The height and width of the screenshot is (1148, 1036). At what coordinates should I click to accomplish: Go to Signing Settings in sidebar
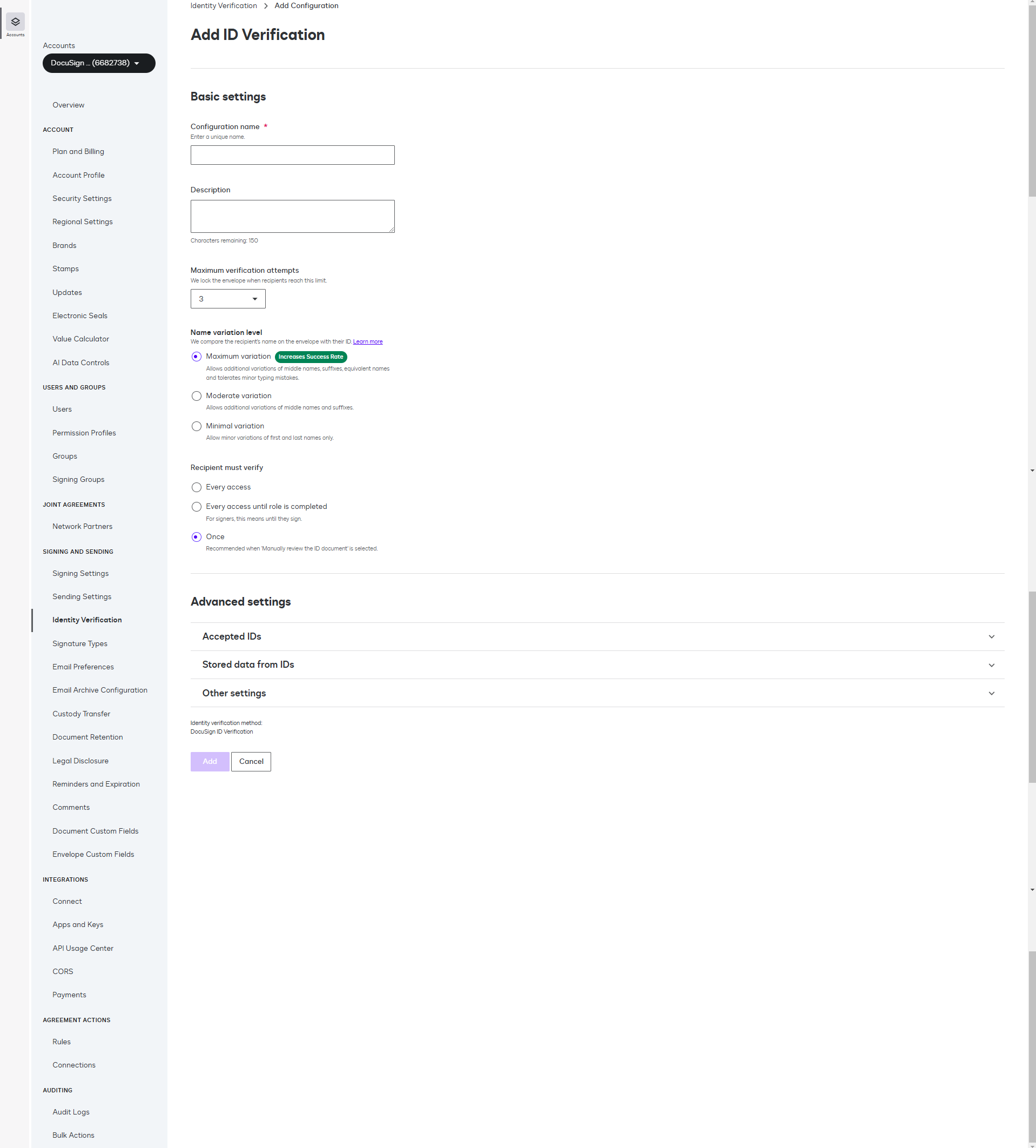tap(80, 573)
